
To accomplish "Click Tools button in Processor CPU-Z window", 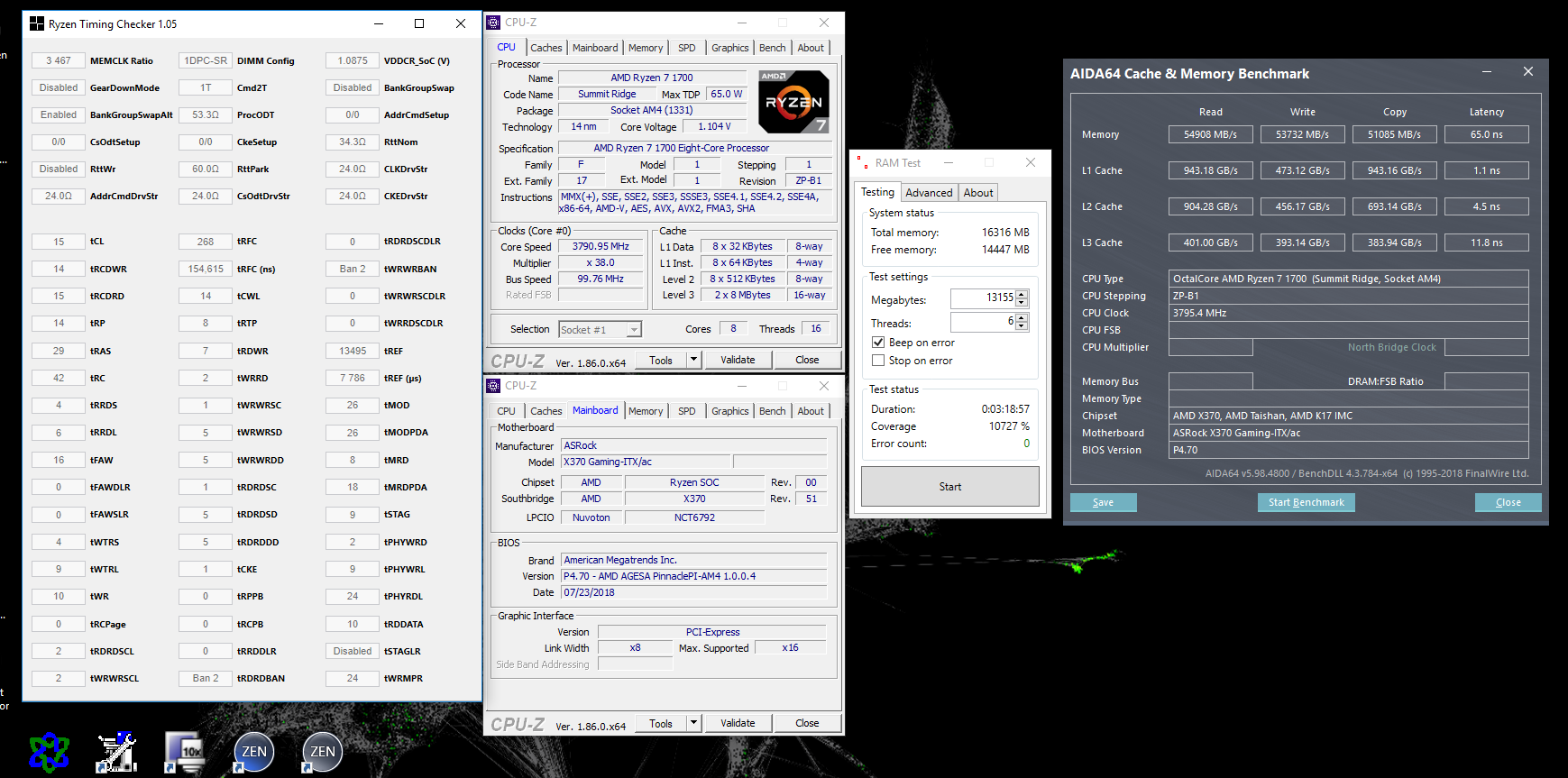I will coord(661,360).
